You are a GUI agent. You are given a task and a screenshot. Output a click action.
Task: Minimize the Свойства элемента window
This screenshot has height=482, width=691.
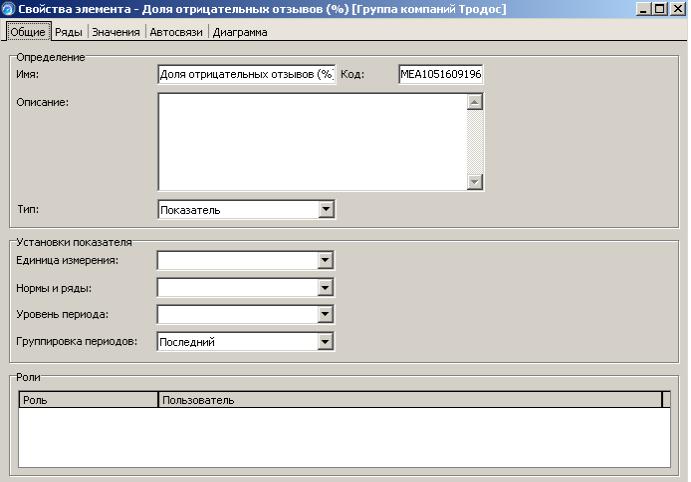pos(644,9)
